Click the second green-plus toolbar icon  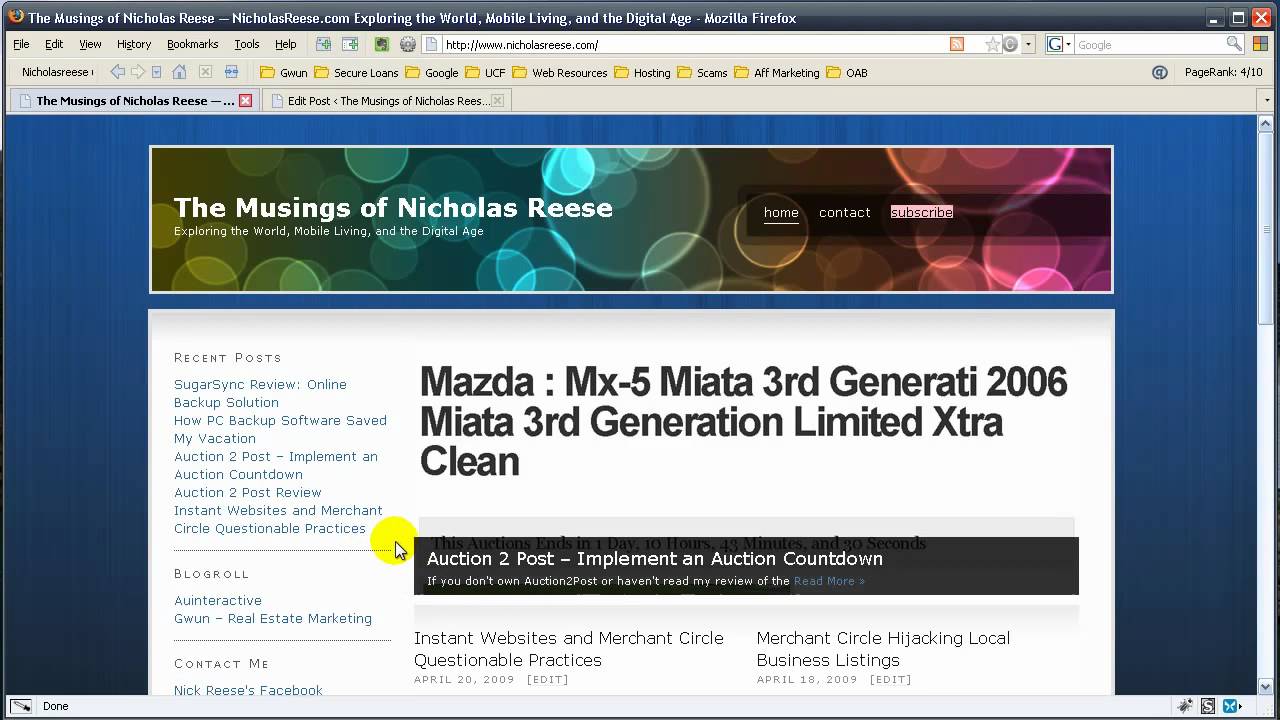point(350,44)
